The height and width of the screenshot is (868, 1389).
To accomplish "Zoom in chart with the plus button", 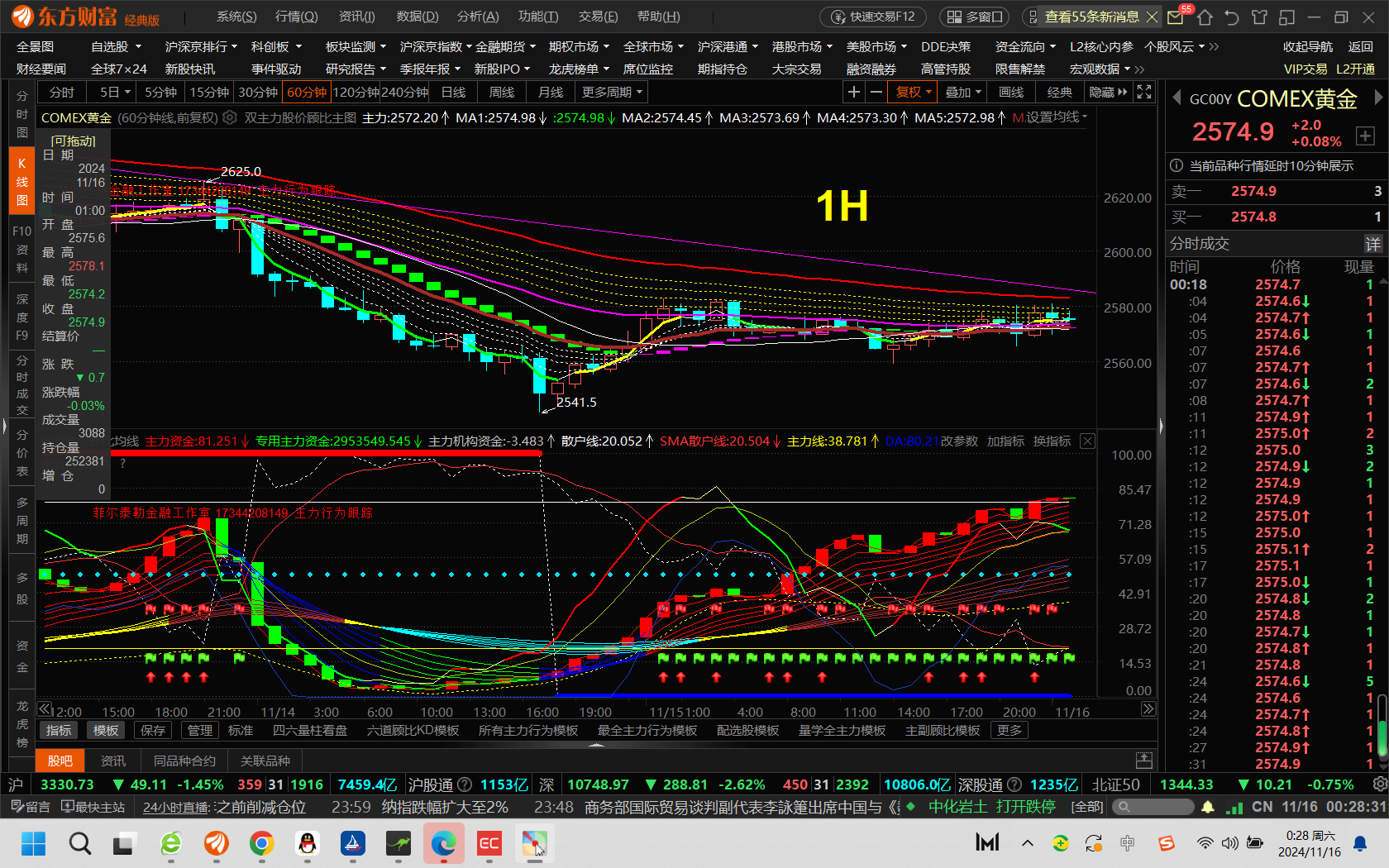I will tap(854, 92).
